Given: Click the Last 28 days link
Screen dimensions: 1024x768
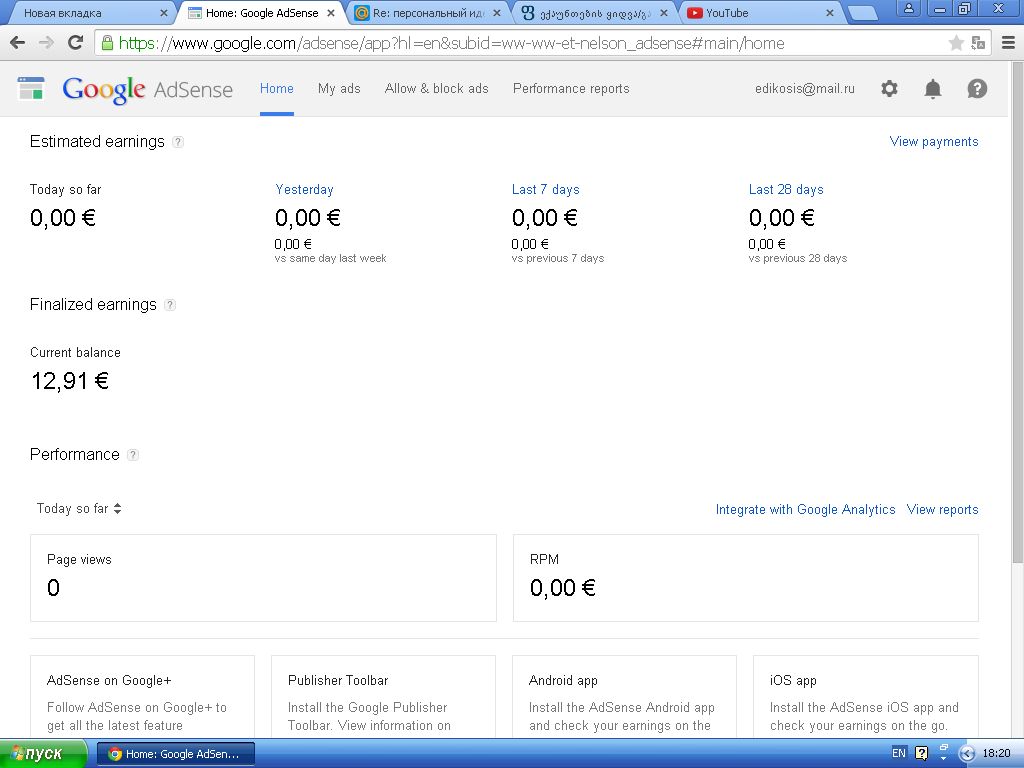Looking at the screenshot, I should point(786,189).
